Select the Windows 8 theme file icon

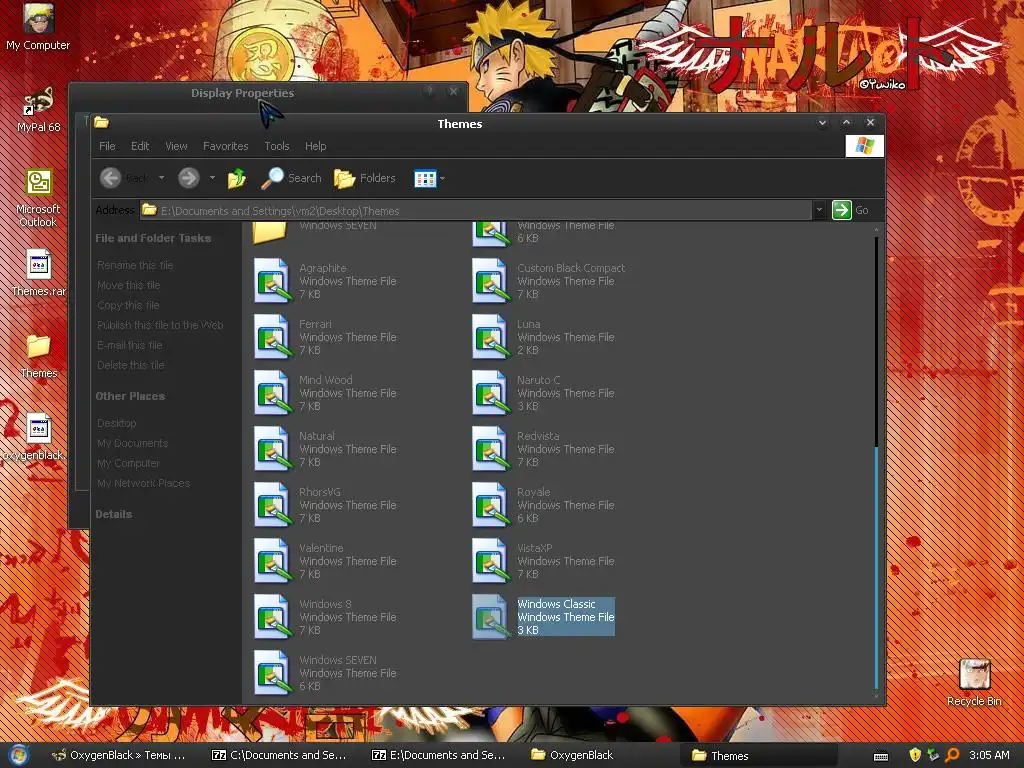point(272,617)
